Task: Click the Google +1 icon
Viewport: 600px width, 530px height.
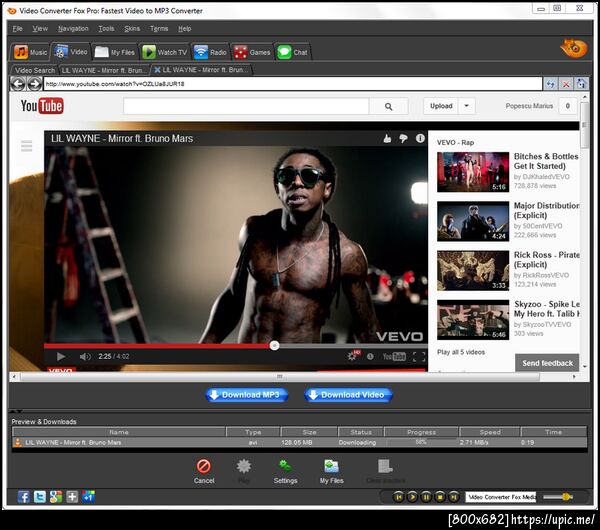Action: point(88,497)
